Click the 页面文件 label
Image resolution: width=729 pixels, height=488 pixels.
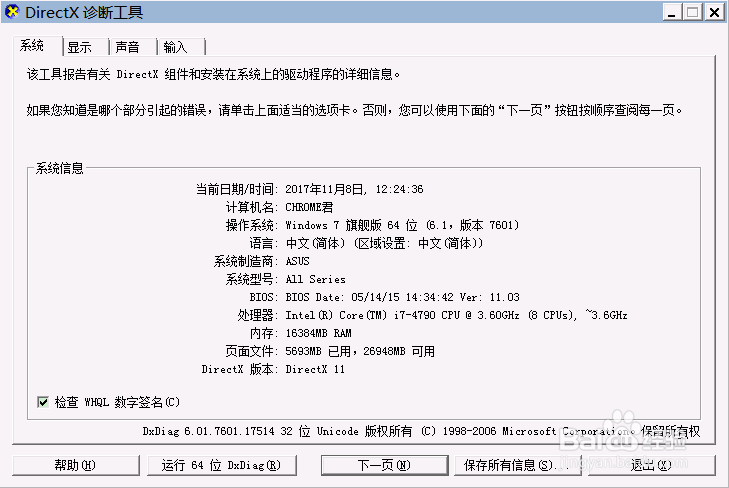coord(250,351)
